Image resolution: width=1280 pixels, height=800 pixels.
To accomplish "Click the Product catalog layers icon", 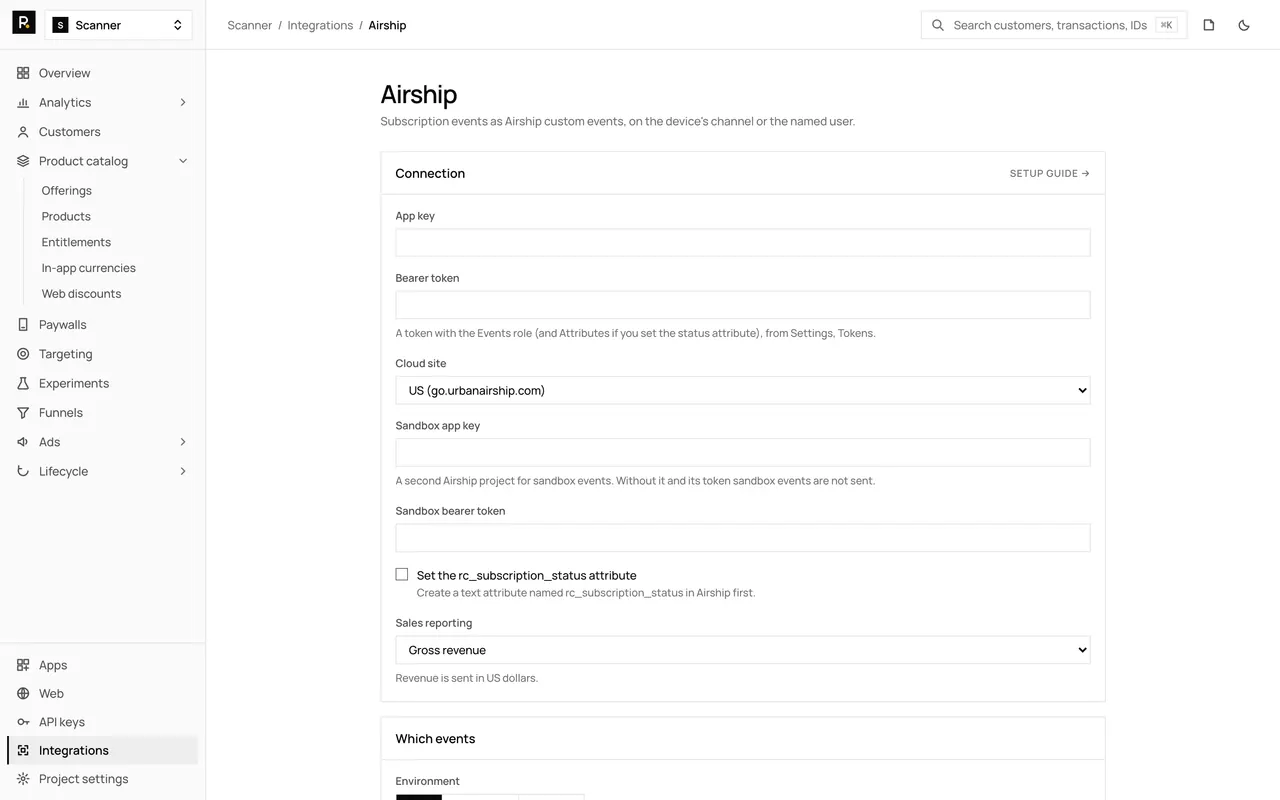I will point(23,161).
